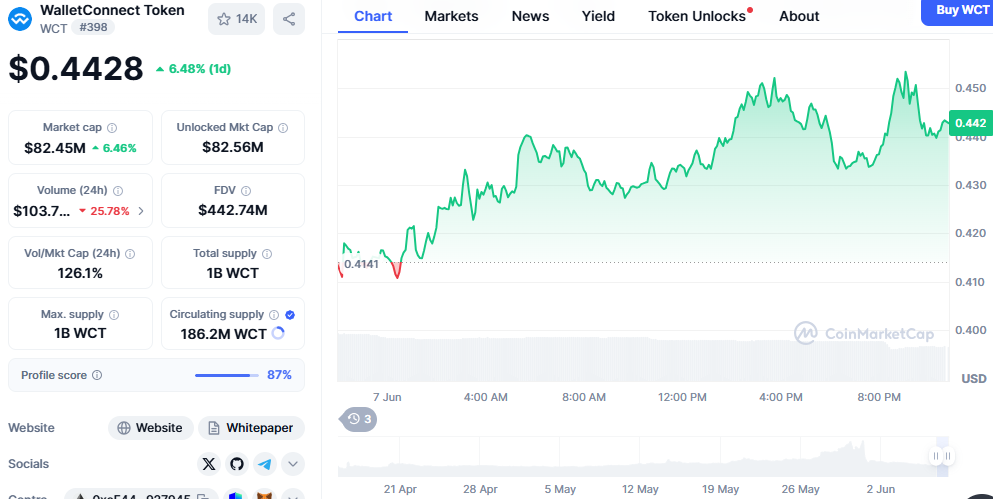This screenshot has width=993, height=499.
Task: Click the 7 Jun axis label
Action: click(387, 398)
